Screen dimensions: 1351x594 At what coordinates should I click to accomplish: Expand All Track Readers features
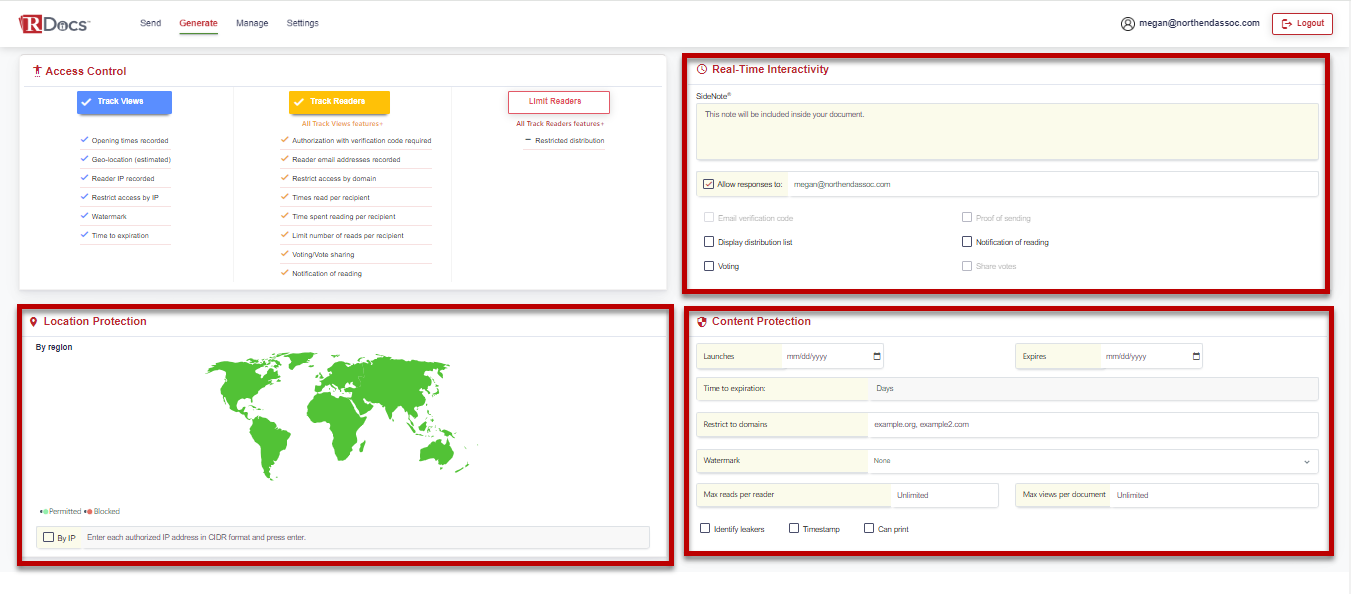[x=559, y=123]
